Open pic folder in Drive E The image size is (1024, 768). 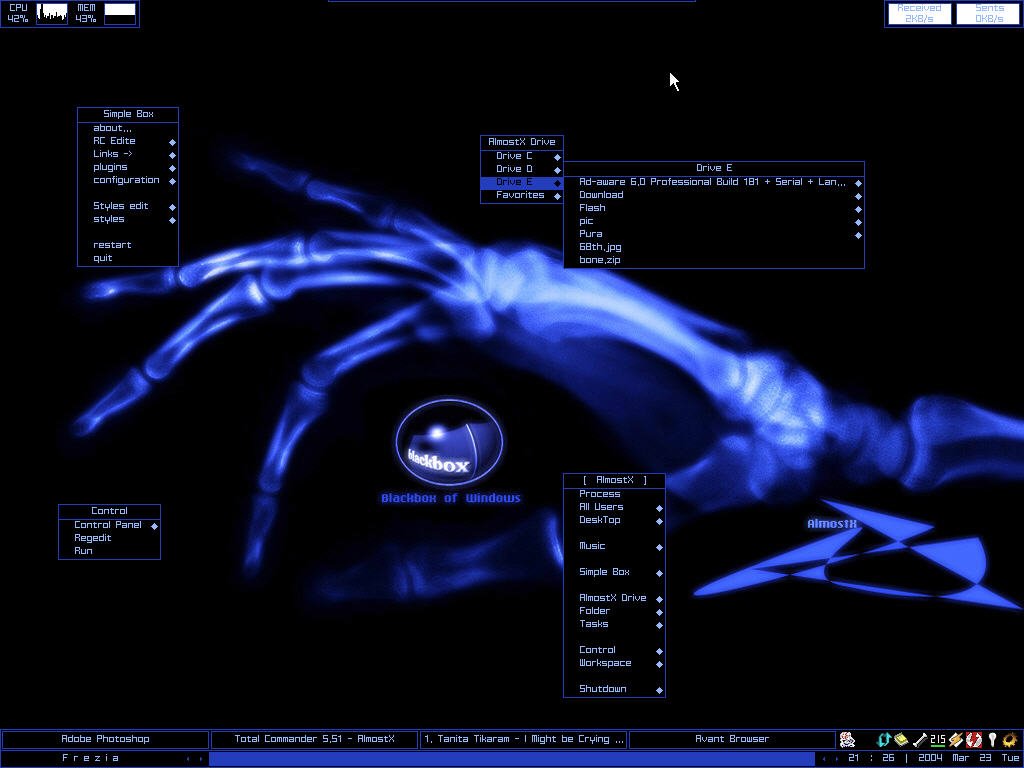[714, 221]
